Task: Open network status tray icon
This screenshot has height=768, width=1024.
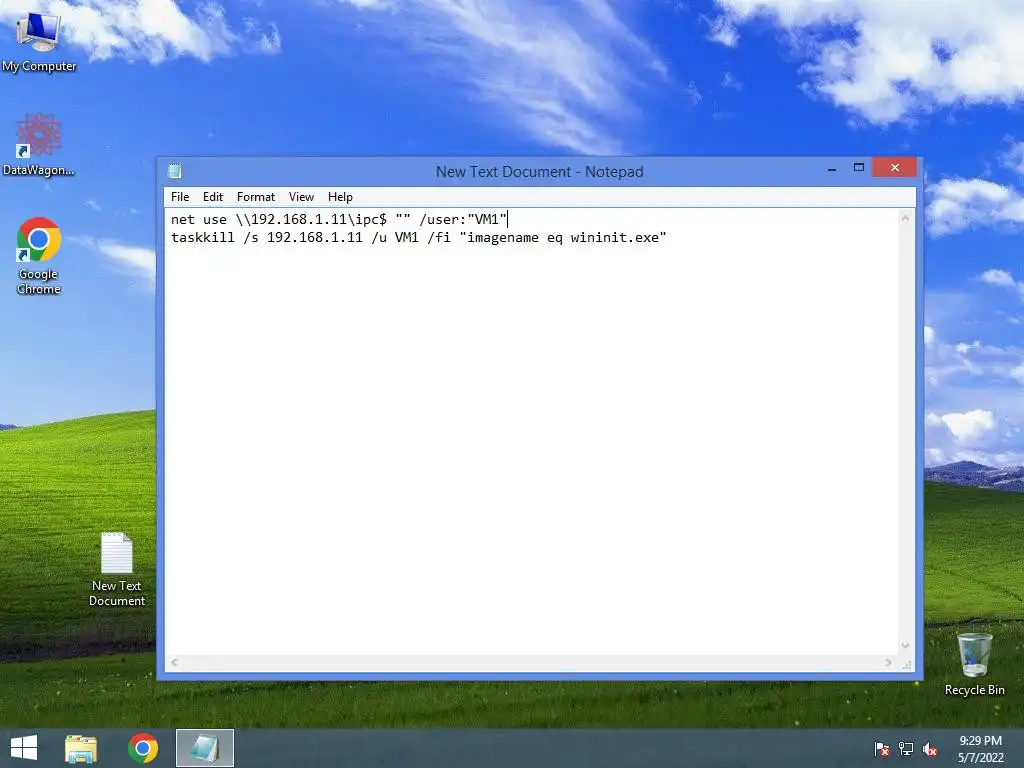Action: click(906, 748)
